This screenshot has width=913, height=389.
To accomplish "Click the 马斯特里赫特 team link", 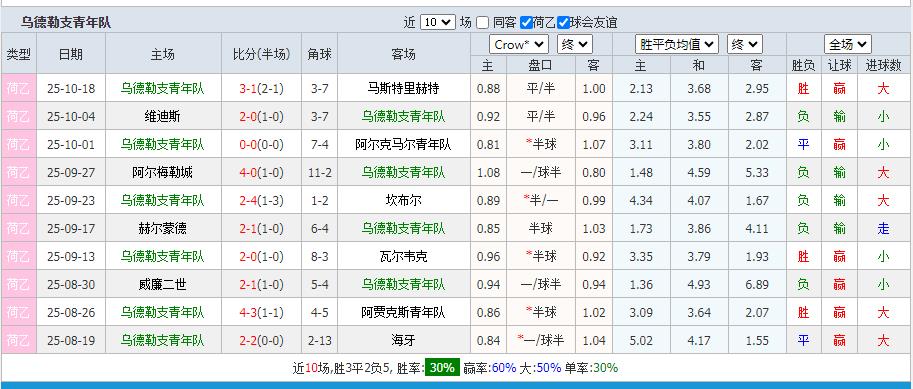I will click(x=404, y=89).
